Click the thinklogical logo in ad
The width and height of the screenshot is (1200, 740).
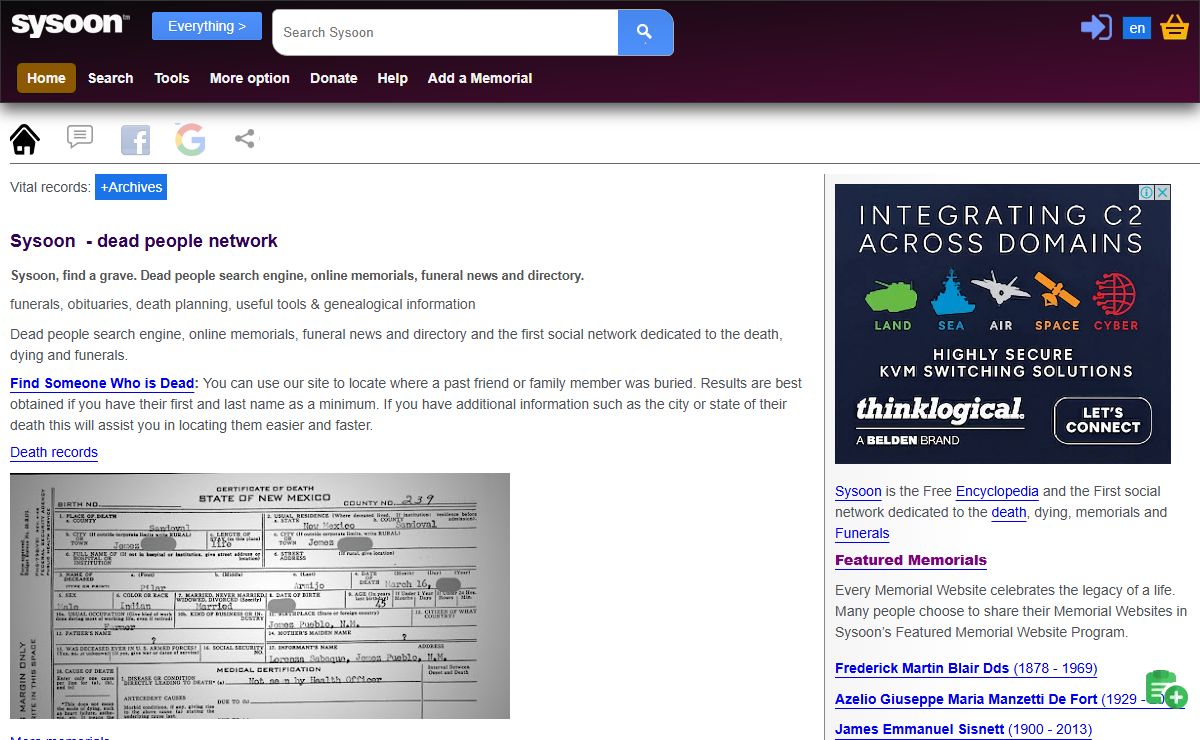[940, 410]
